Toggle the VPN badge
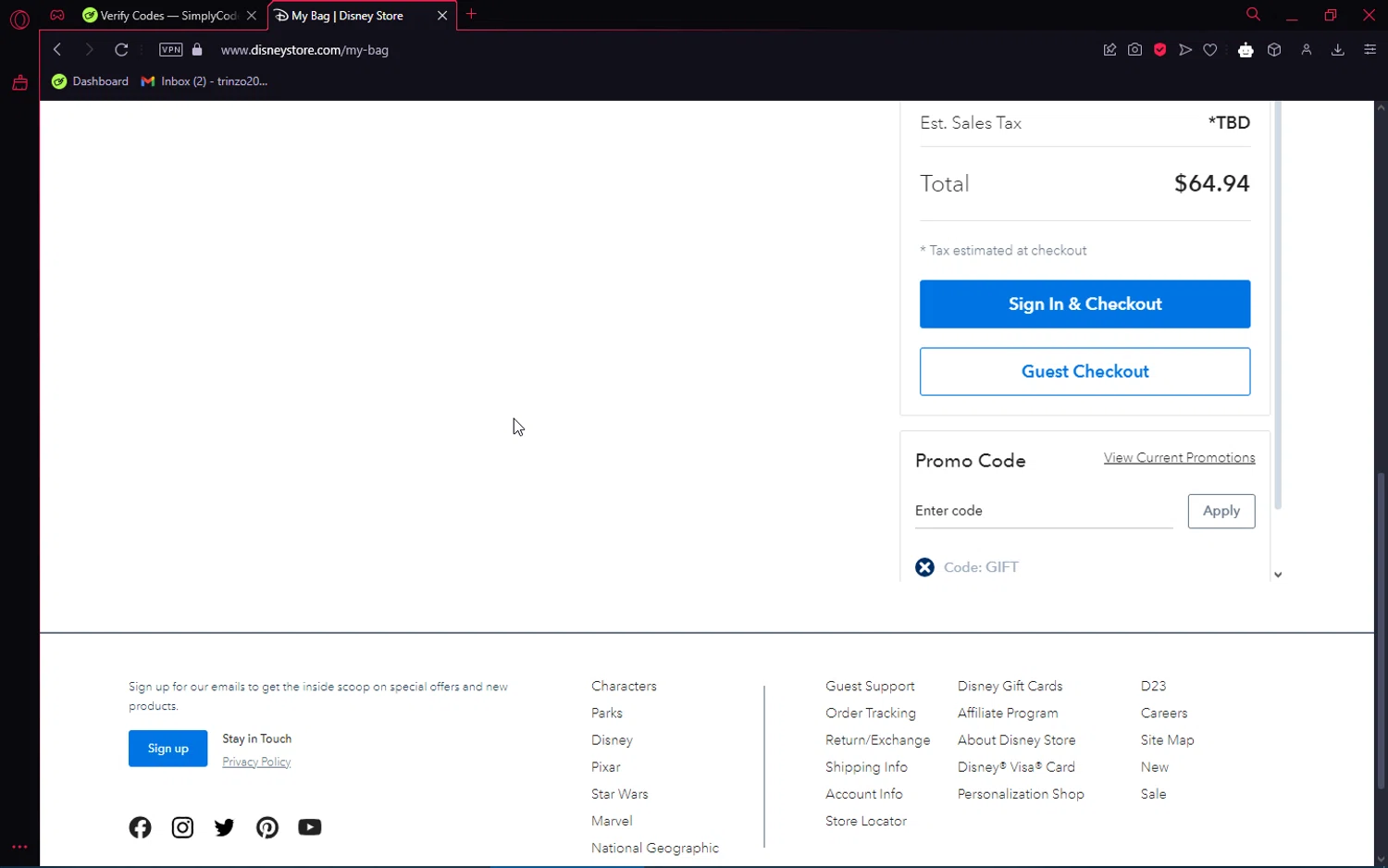Screen dimensions: 1388x868 click(171, 50)
